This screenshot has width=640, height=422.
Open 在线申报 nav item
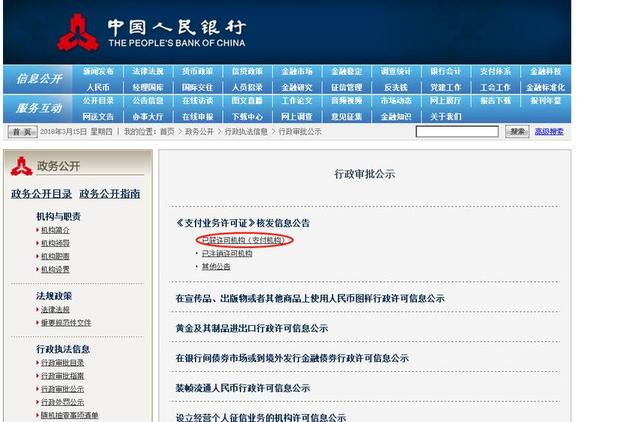click(198, 117)
